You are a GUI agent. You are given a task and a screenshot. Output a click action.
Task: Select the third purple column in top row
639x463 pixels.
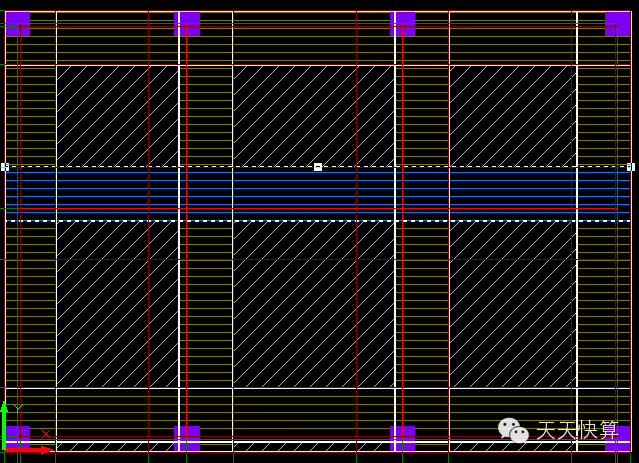pos(403,24)
